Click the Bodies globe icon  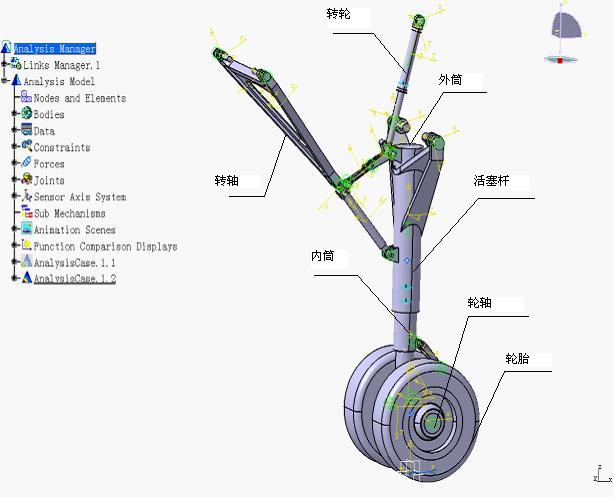pos(26,114)
